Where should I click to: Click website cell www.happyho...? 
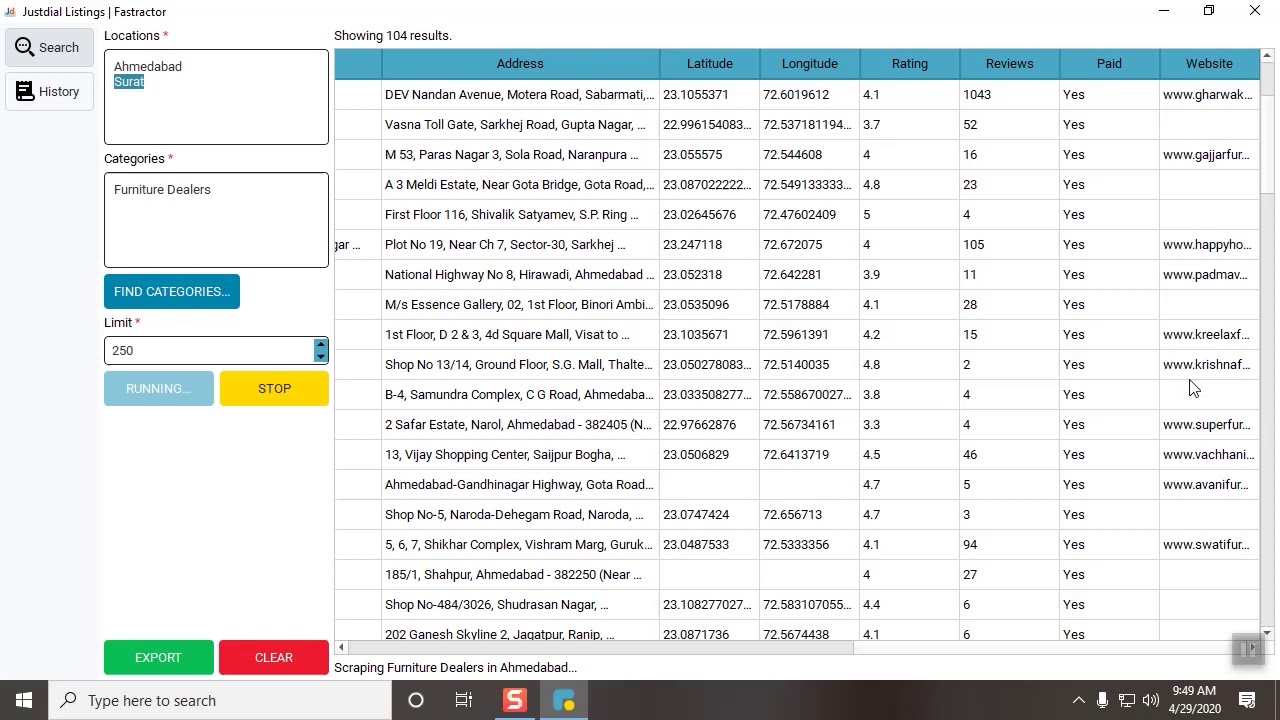pyautogui.click(x=1209, y=244)
